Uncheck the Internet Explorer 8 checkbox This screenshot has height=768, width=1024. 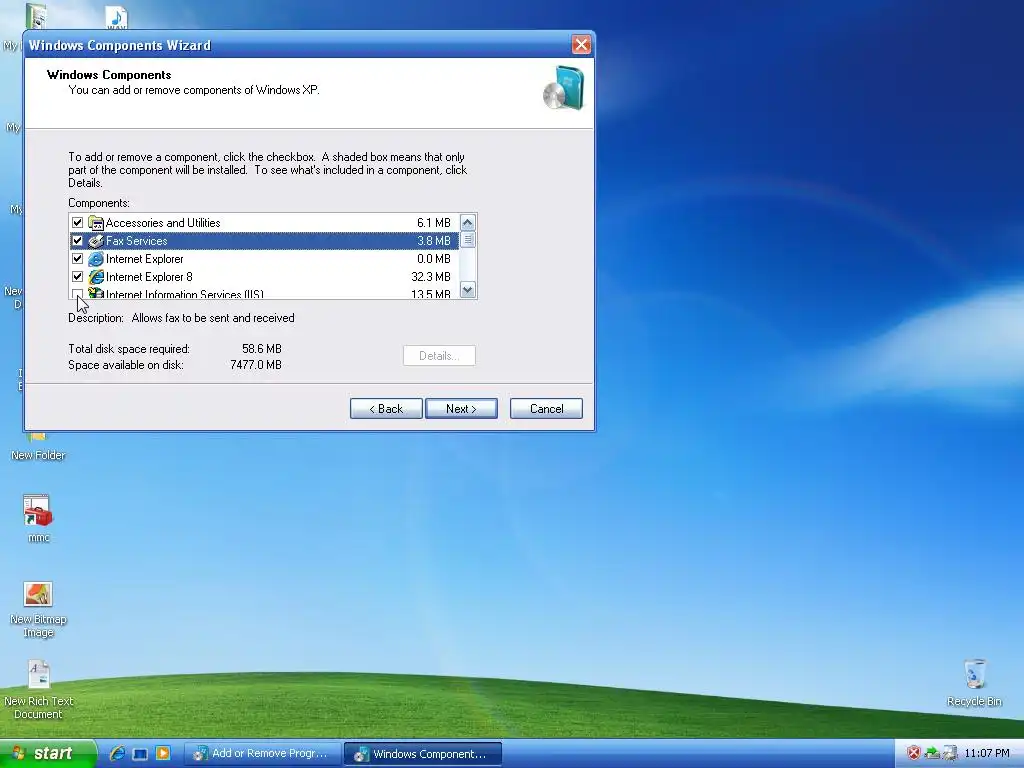77,277
